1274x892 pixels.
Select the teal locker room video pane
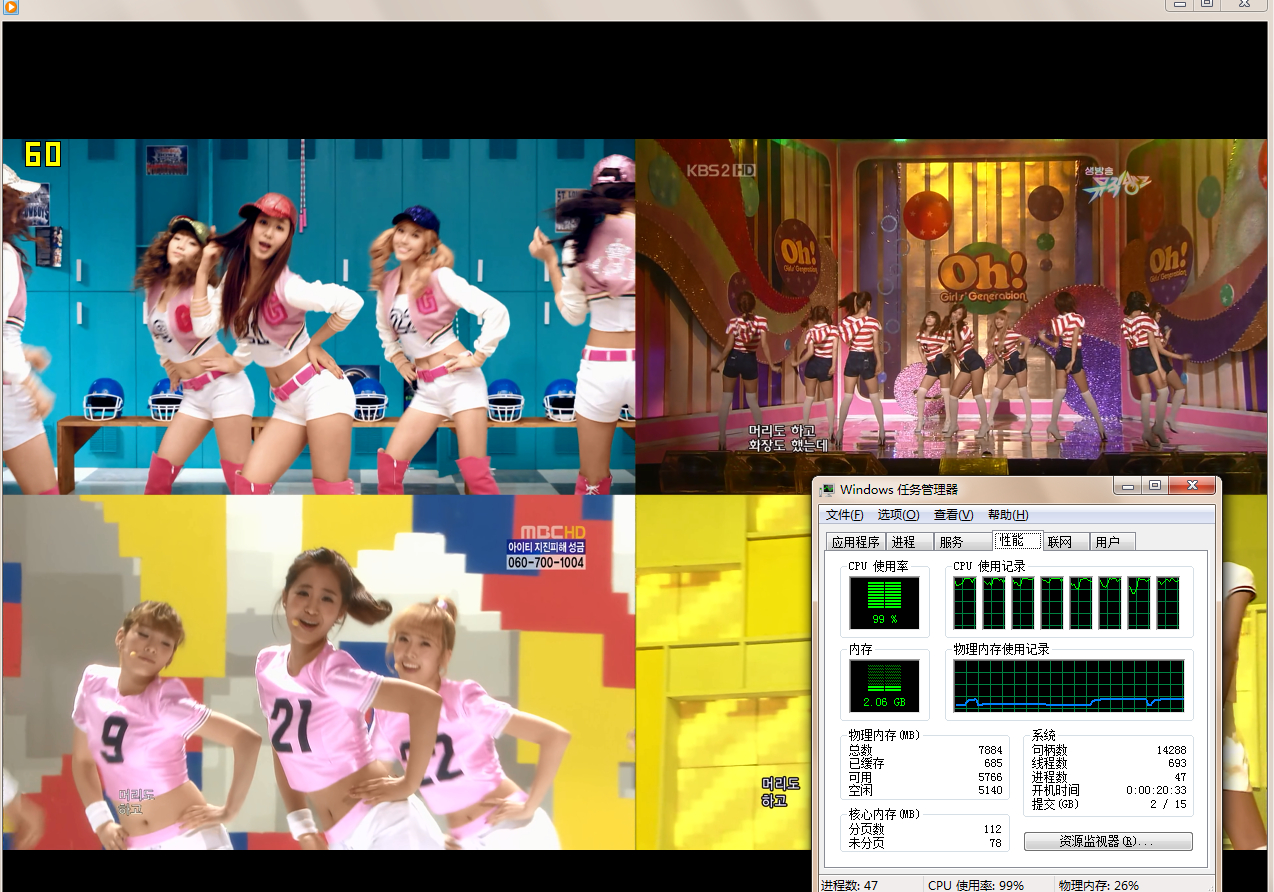(319, 317)
